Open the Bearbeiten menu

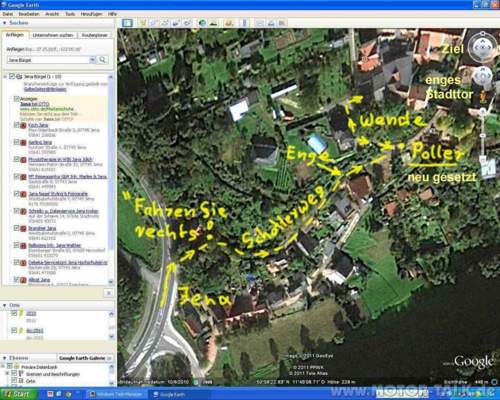[29, 14]
